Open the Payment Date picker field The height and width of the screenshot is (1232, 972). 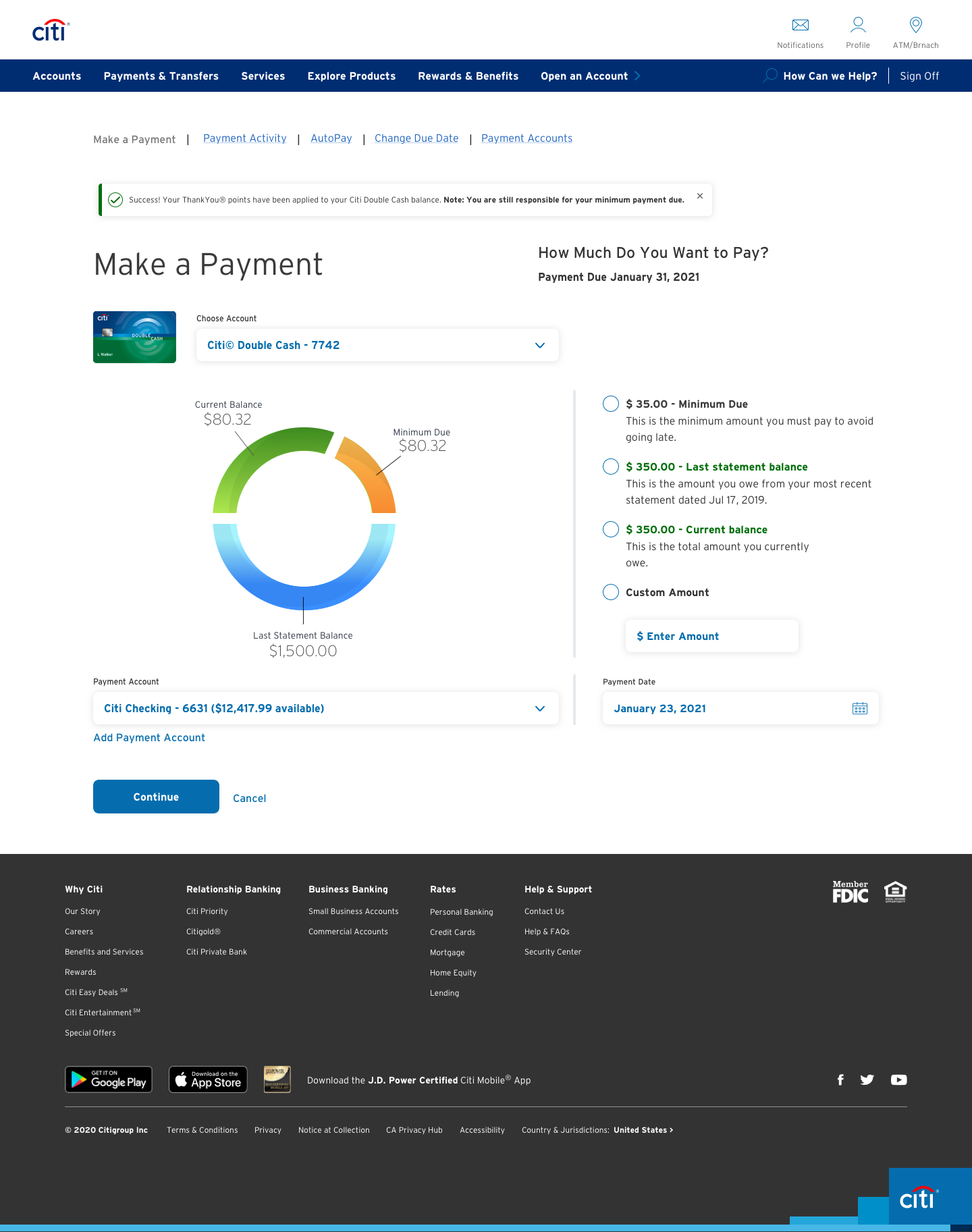pyautogui.click(x=740, y=708)
